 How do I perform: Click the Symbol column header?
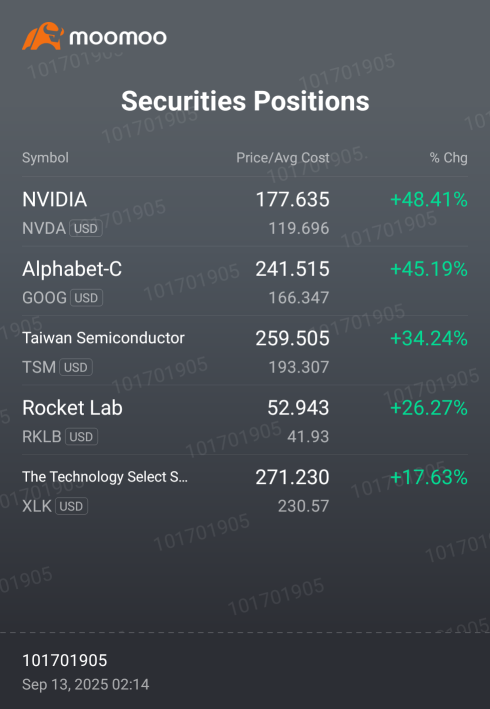(45, 158)
